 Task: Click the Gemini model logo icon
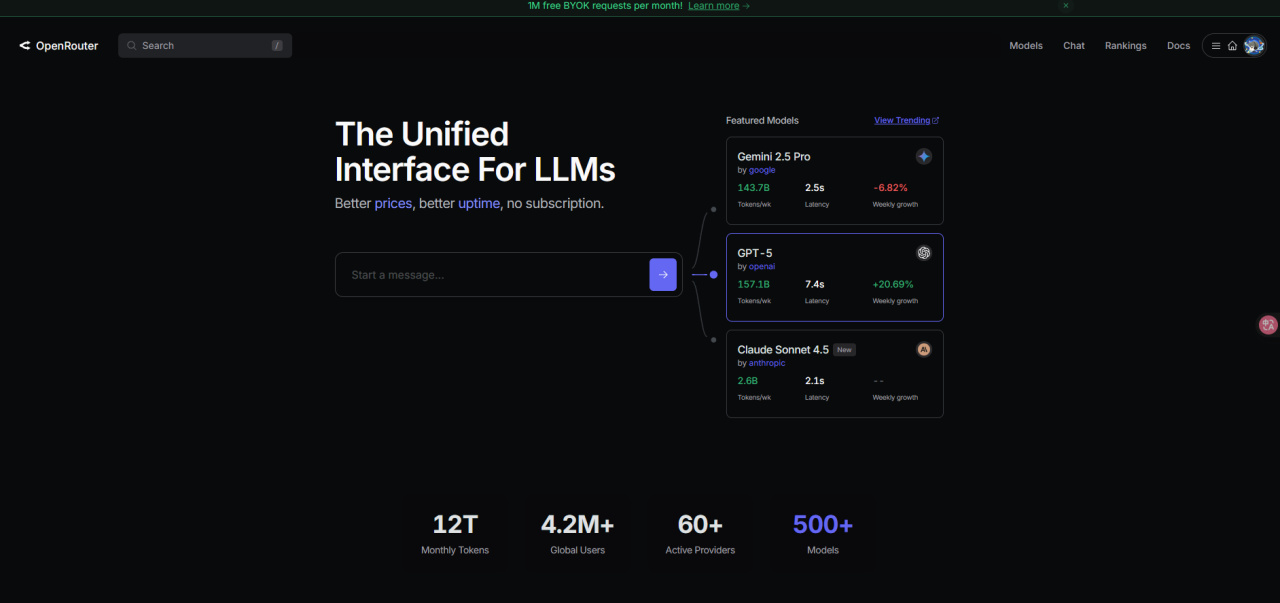(924, 157)
